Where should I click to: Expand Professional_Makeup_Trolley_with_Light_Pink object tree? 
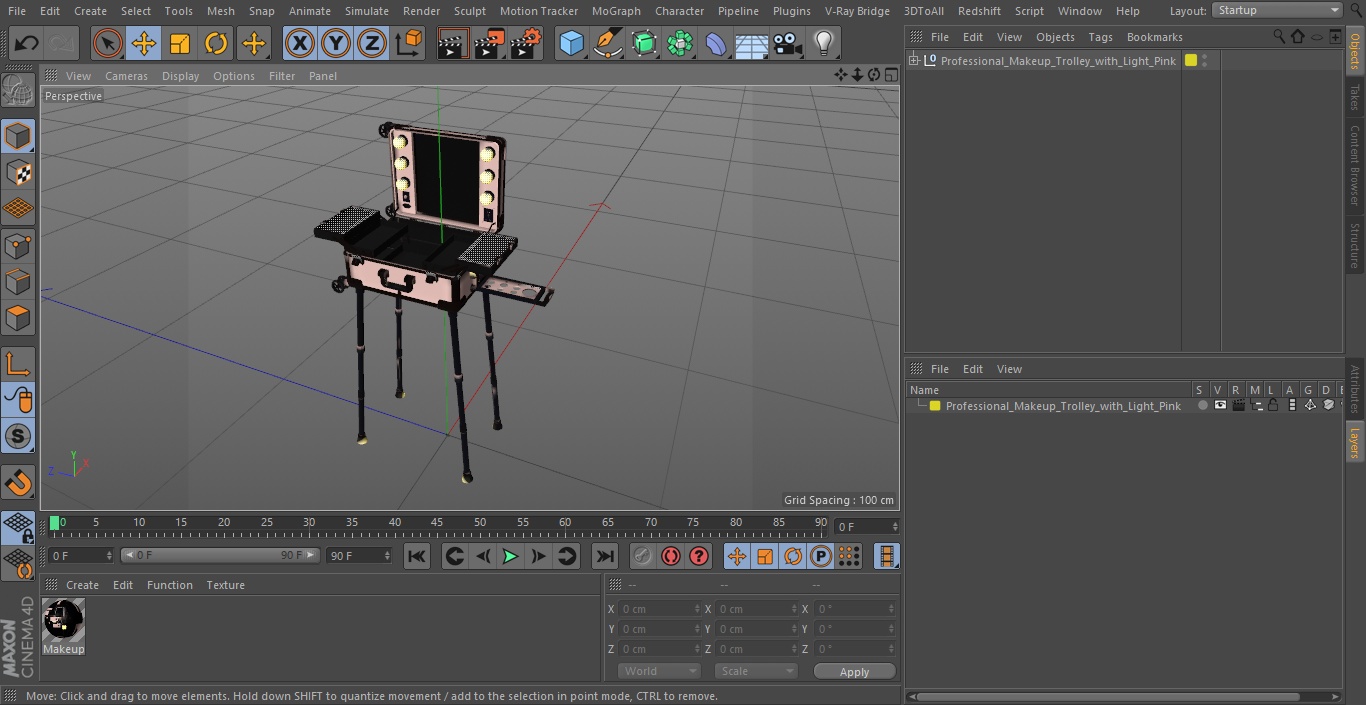click(913, 61)
